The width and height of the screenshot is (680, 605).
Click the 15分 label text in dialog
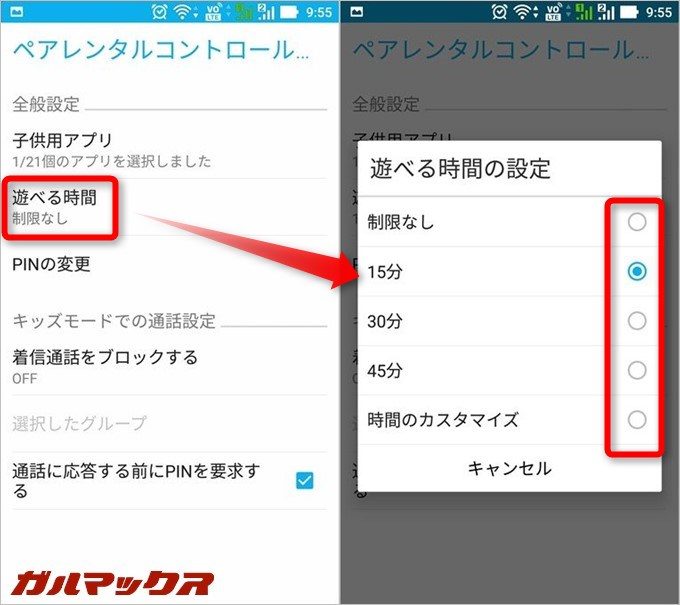385,272
